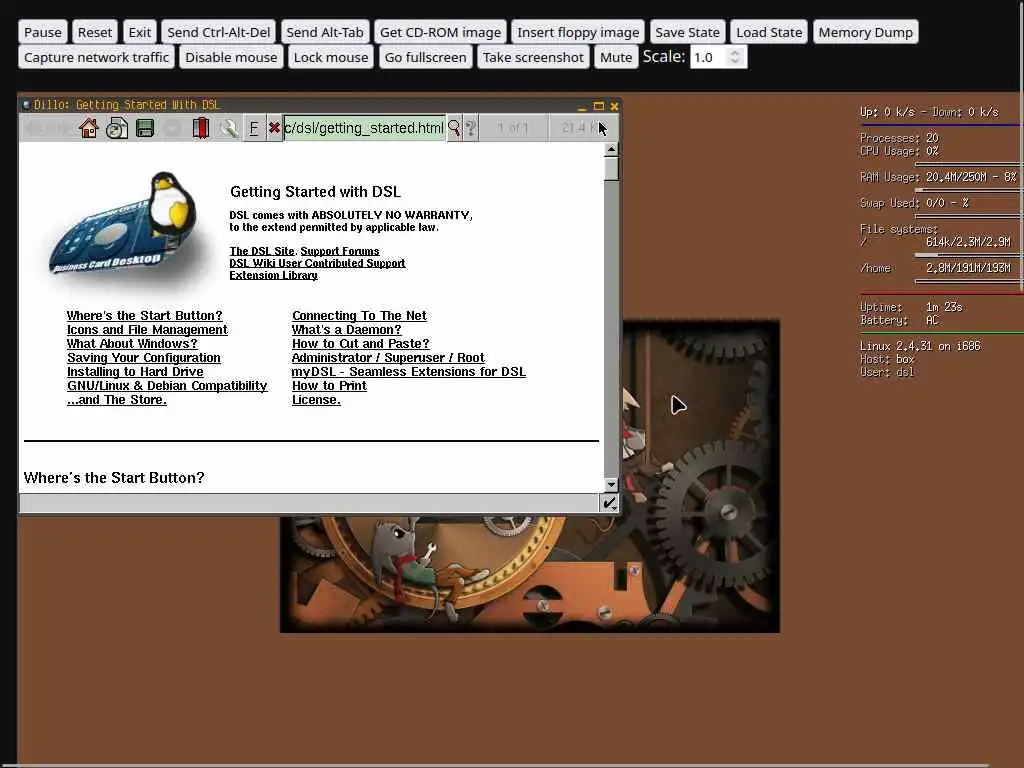Click the Save State button
1024x768 pixels.
(687, 32)
